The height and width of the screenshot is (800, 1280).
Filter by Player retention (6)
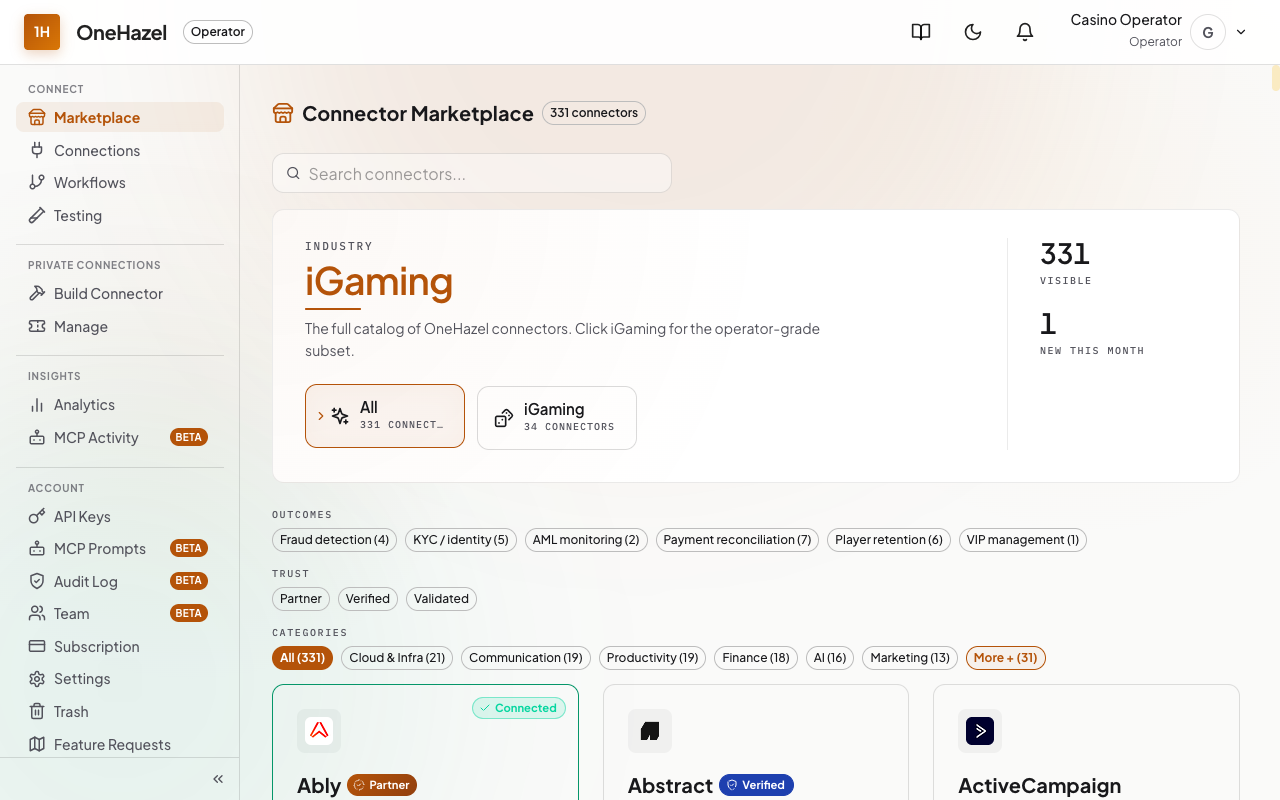889,540
